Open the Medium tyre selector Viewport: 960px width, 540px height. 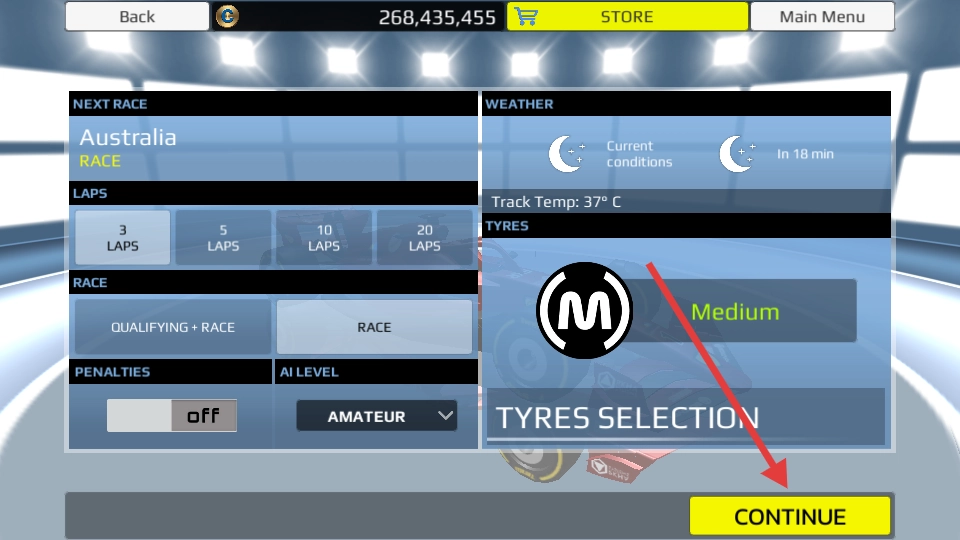coord(735,311)
